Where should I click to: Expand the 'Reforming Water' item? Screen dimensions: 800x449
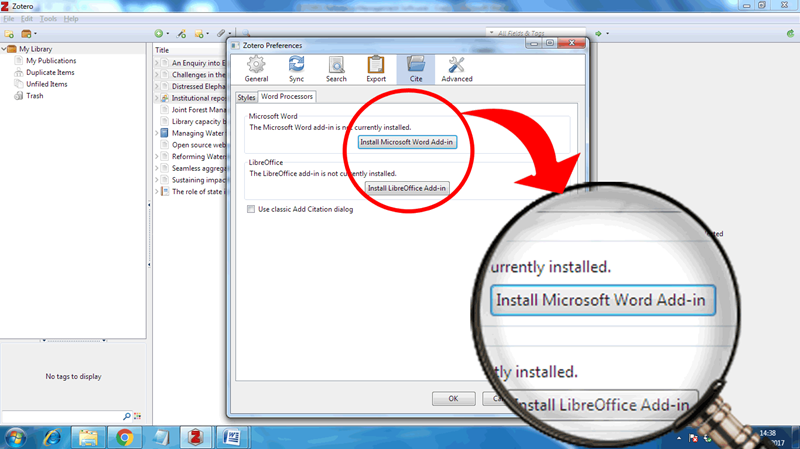coord(157,157)
